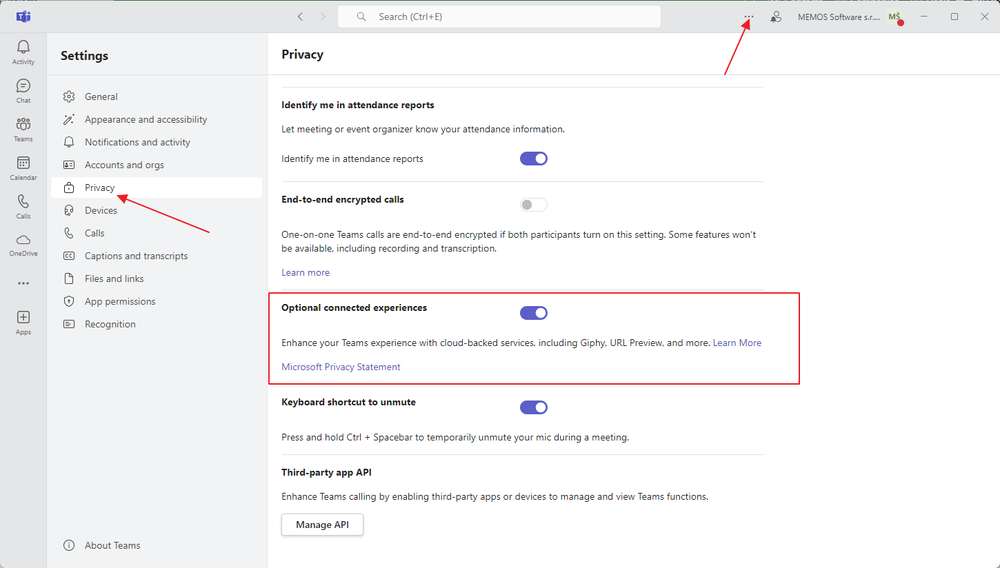The height and width of the screenshot is (568, 1000).
Task: Open the profile avatar account menu
Action: tap(895, 17)
